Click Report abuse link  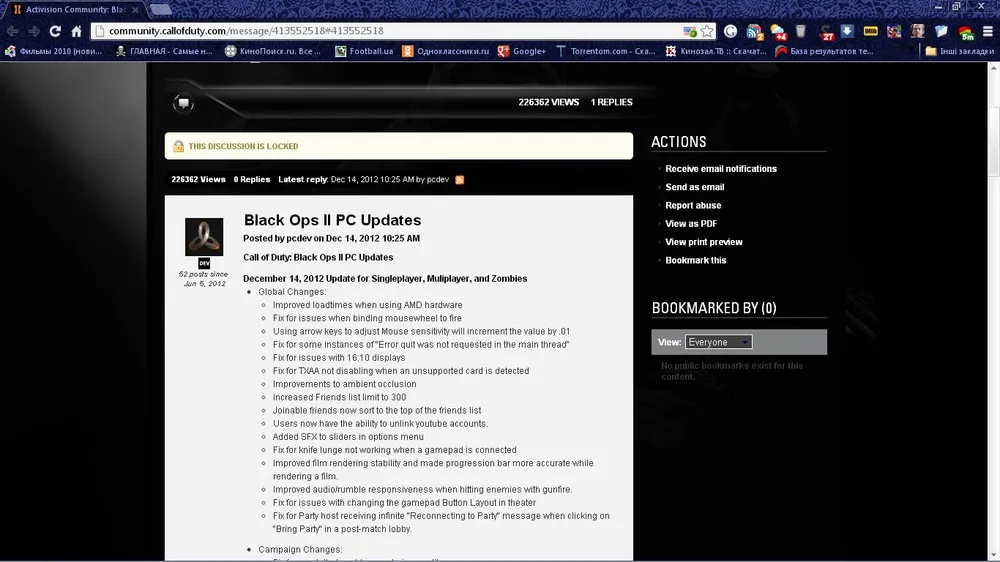point(693,205)
